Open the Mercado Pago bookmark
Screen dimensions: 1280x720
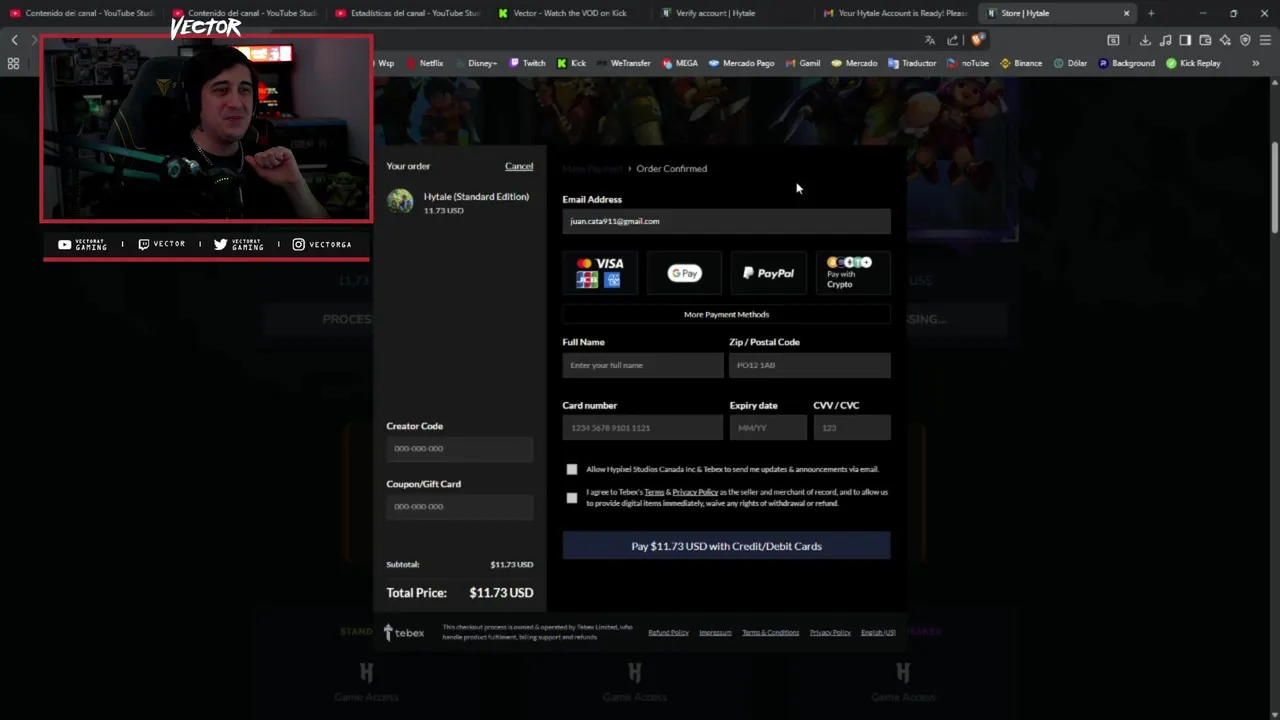click(741, 63)
